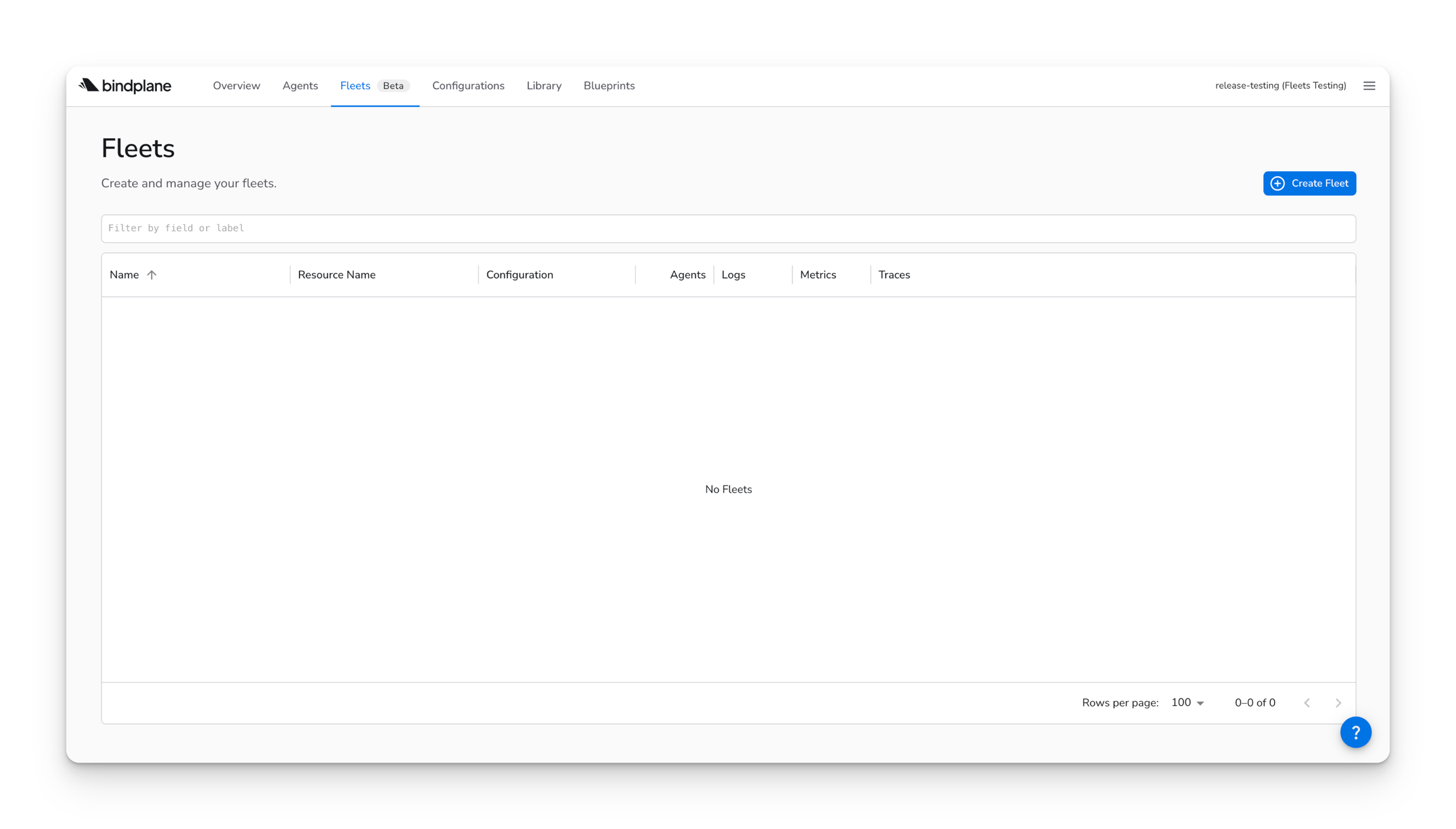The width and height of the screenshot is (1456, 829).
Task: Click the release-testing project name
Action: (1280, 86)
